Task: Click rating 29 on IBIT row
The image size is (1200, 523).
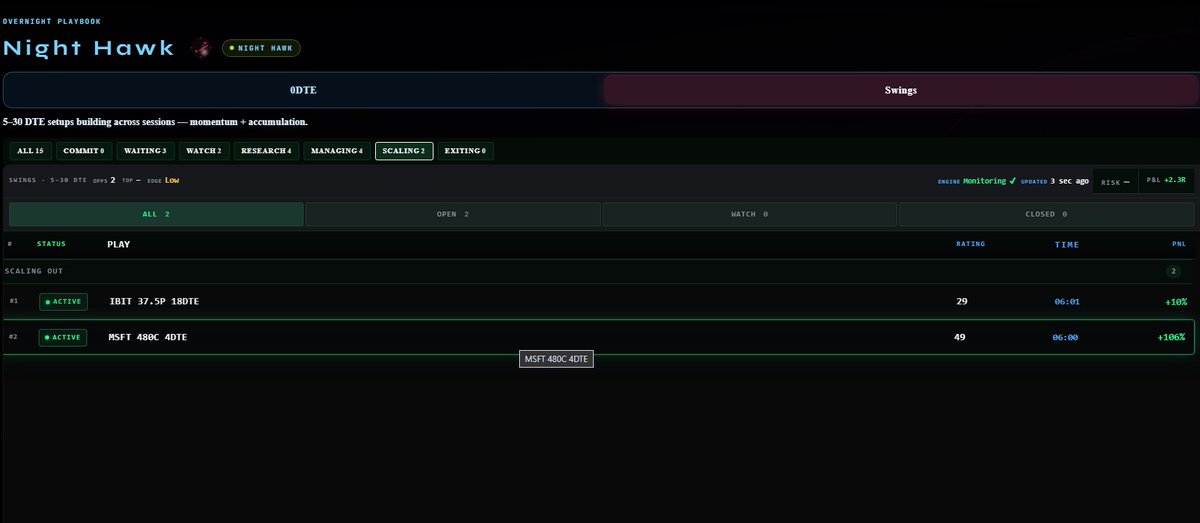Action: pyautogui.click(x=961, y=301)
